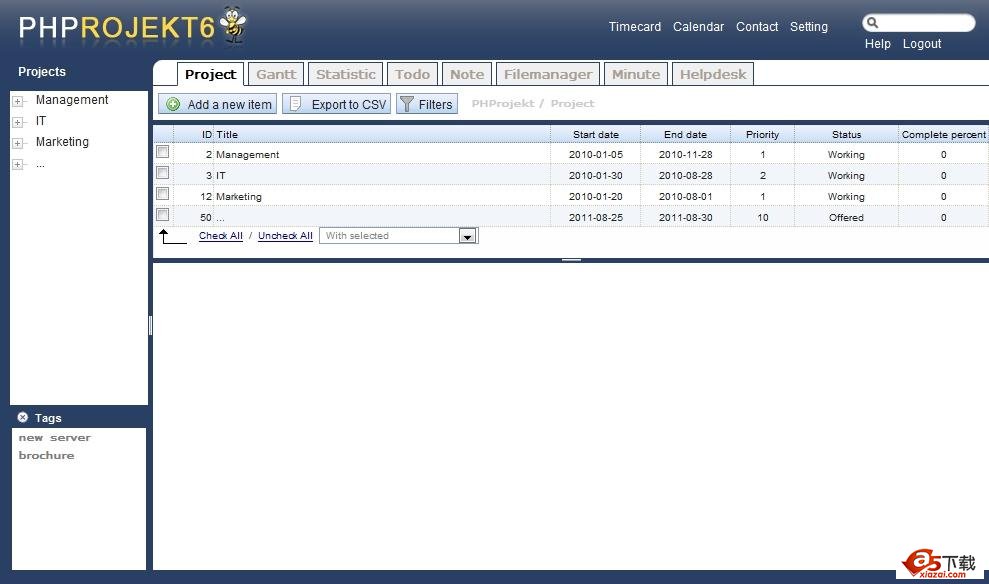Image resolution: width=989 pixels, height=584 pixels.
Task: Click the vertical splitter handle beside the tree
Action: click(150, 325)
